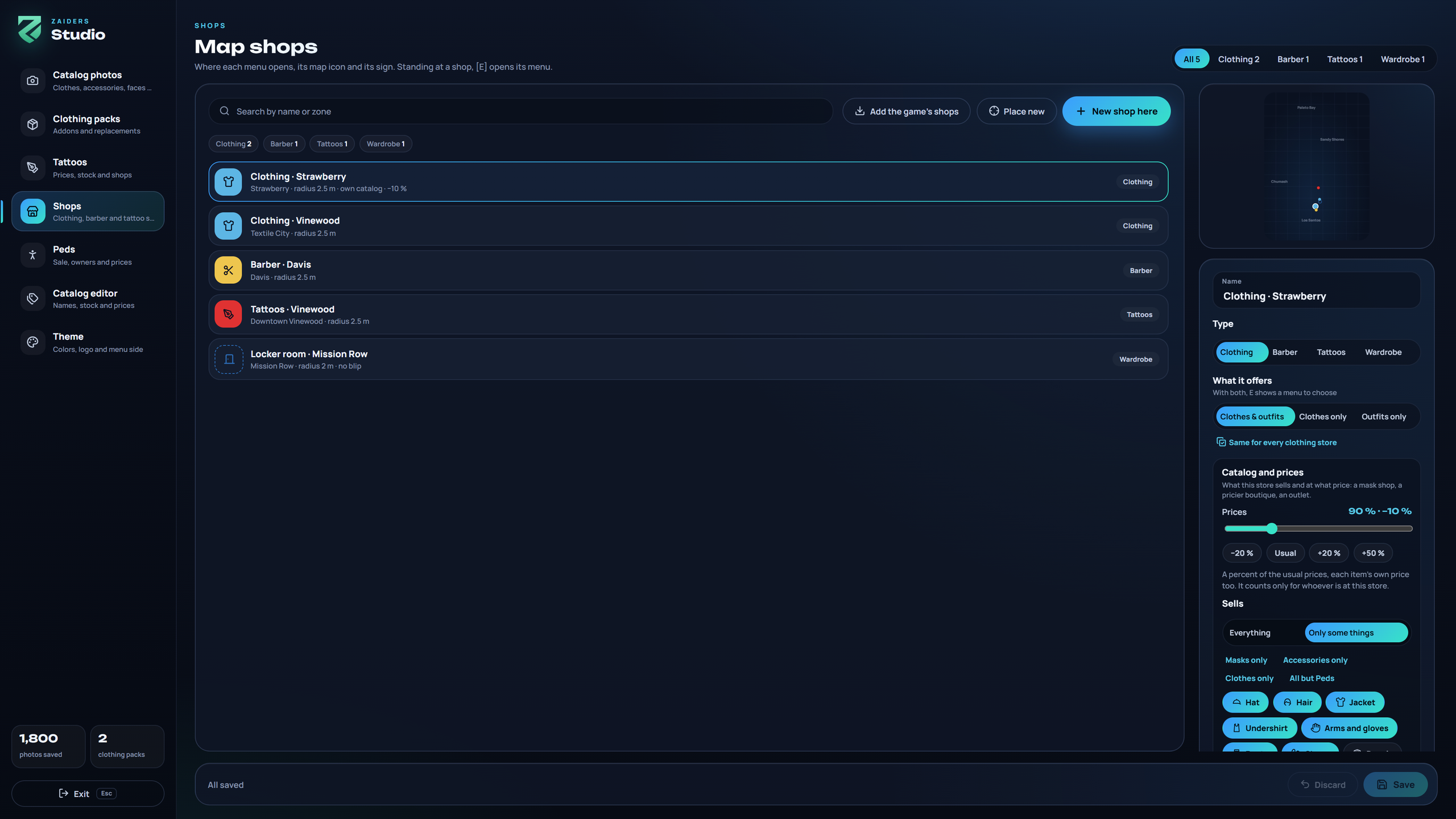The image size is (1456, 819).
Task: Click the Save button
Action: (1395, 784)
